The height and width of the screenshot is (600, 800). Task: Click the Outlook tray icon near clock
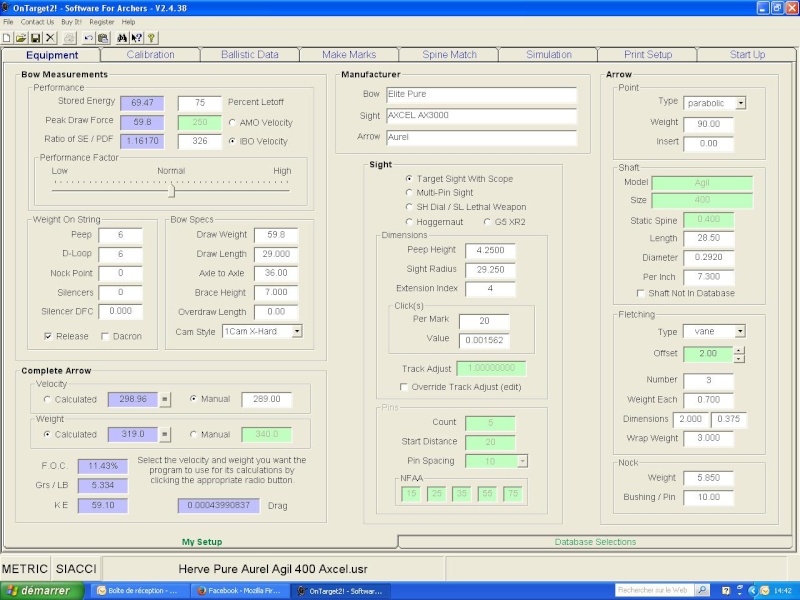tap(764, 591)
